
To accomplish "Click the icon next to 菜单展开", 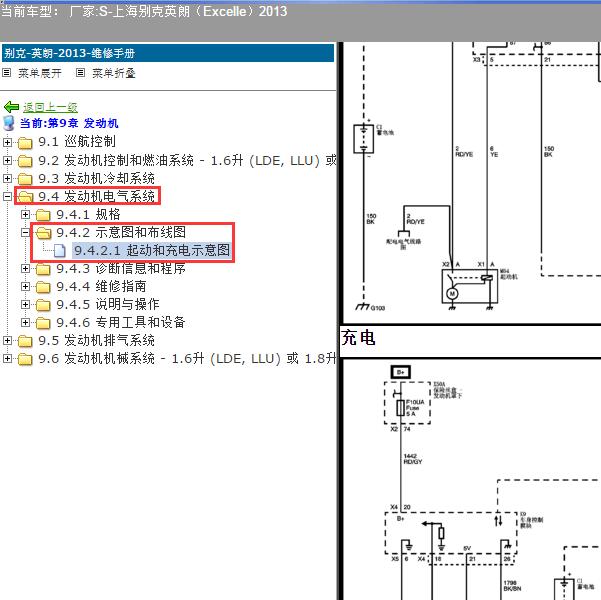I will click(7, 72).
